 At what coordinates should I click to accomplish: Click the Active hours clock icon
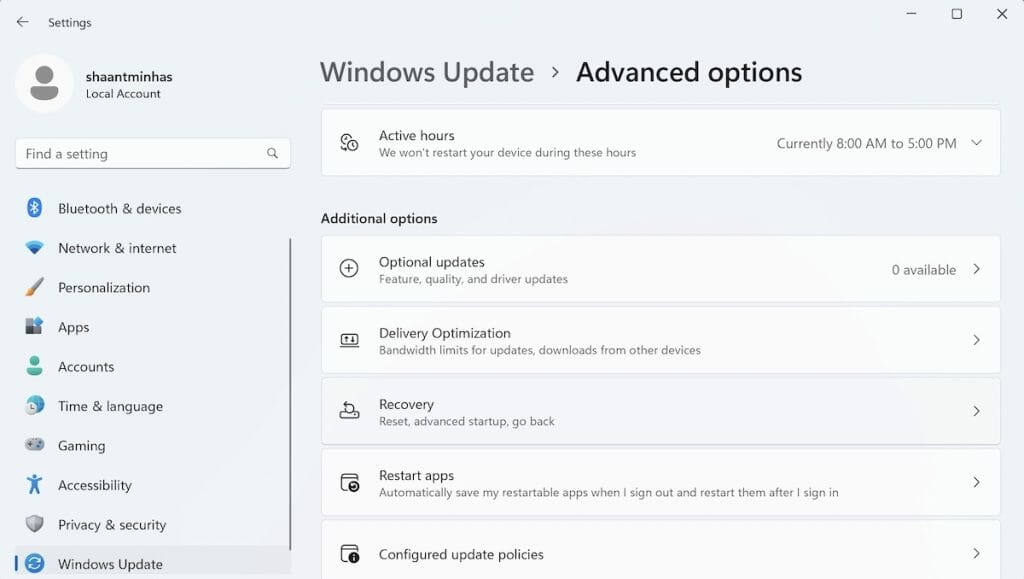[x=348, y=143]
